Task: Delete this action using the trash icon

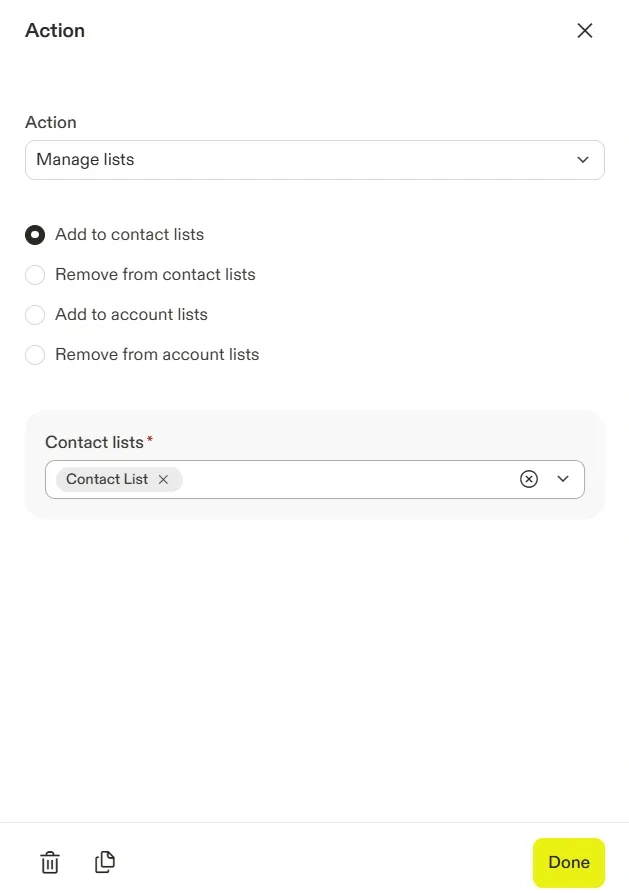Action: point(50,862)
